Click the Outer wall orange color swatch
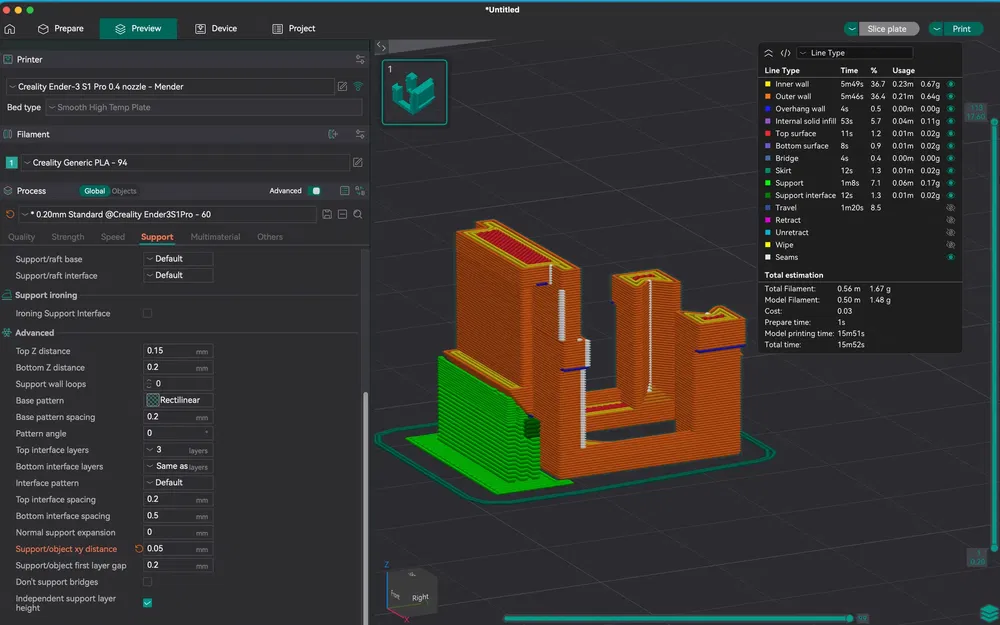The height and width of the screenshot is (625, 1000). click(767, 97)
